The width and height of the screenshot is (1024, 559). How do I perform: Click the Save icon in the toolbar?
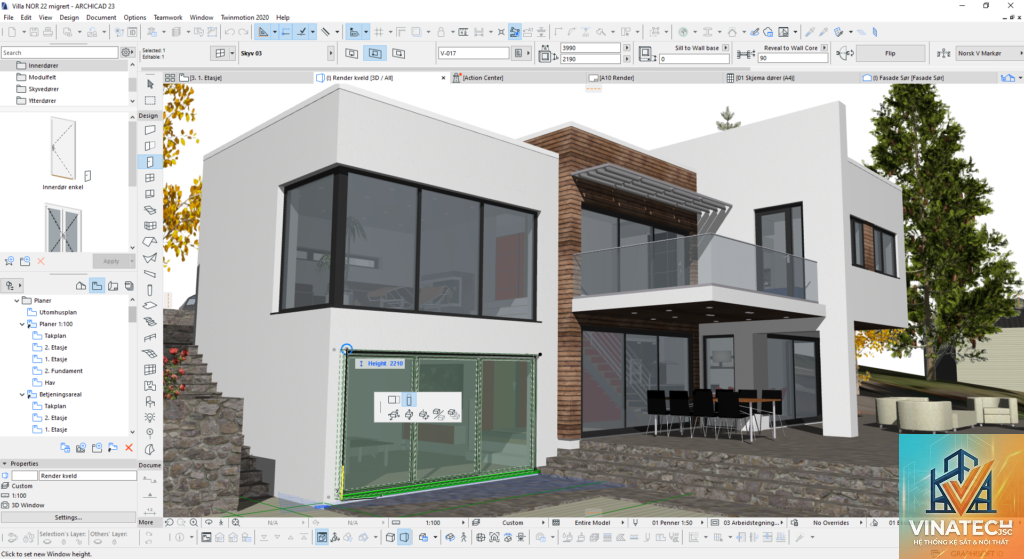coord(34,31)
